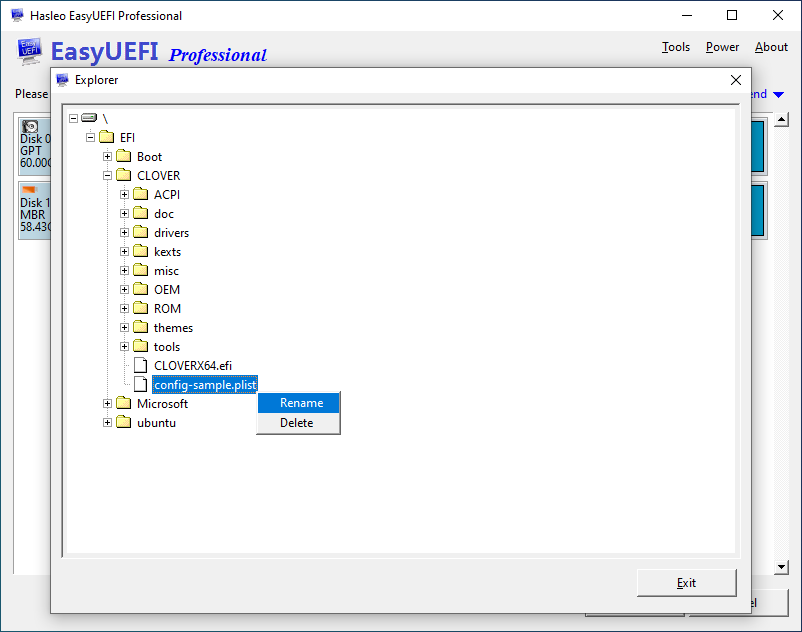Image resolution: width=802 pixels, height=632 pixels.
Task: Select the config-sample.plist file name
Action: click(205, 385)
